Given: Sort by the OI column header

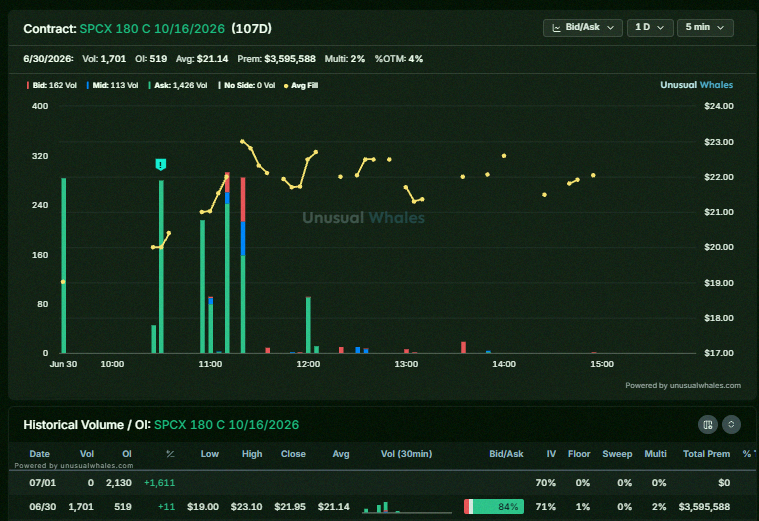Looking at the screenshot, I should point(127,454).
